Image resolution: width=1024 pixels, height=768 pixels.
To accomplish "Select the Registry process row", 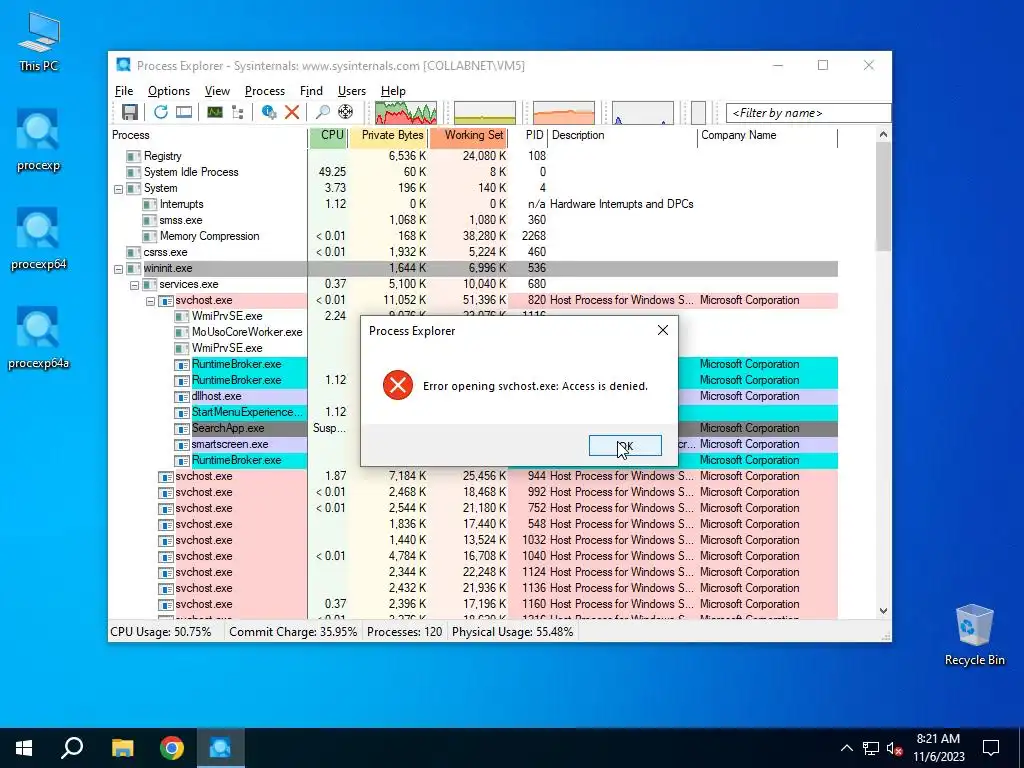I will [x=473, y=156].
